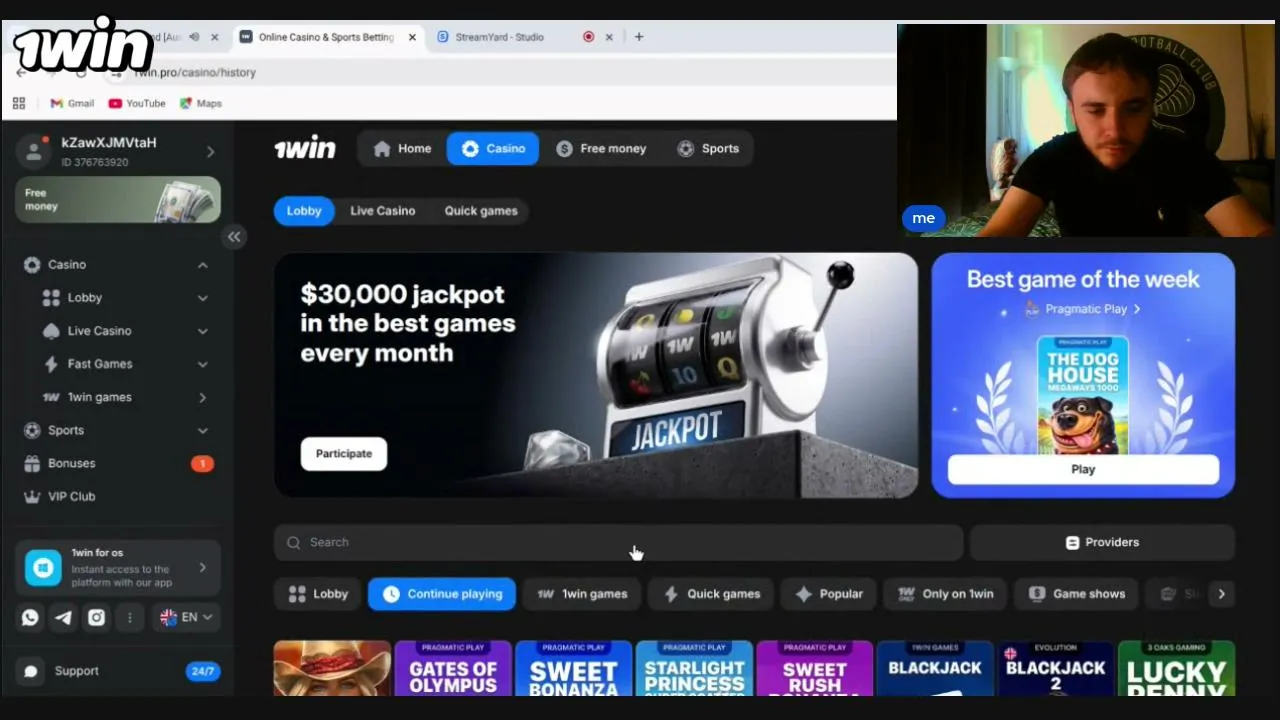Screen dimensions: 1280x720
Task: Filter by Popular category chip
Action: point(829,594)
